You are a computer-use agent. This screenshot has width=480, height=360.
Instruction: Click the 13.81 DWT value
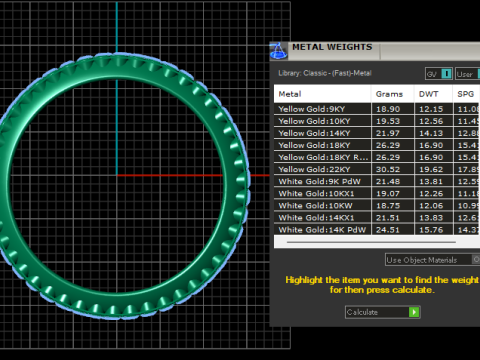tap(431, 181)
